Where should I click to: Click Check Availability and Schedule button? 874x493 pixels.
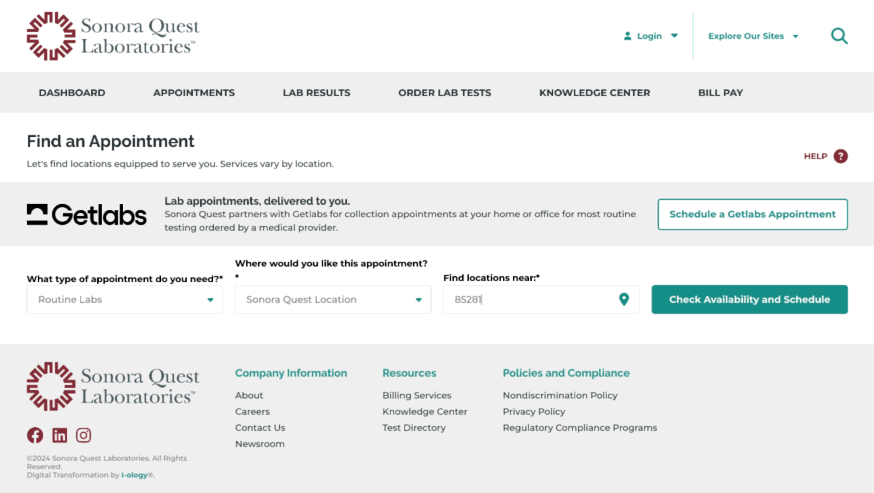click(x=750, y=299)
